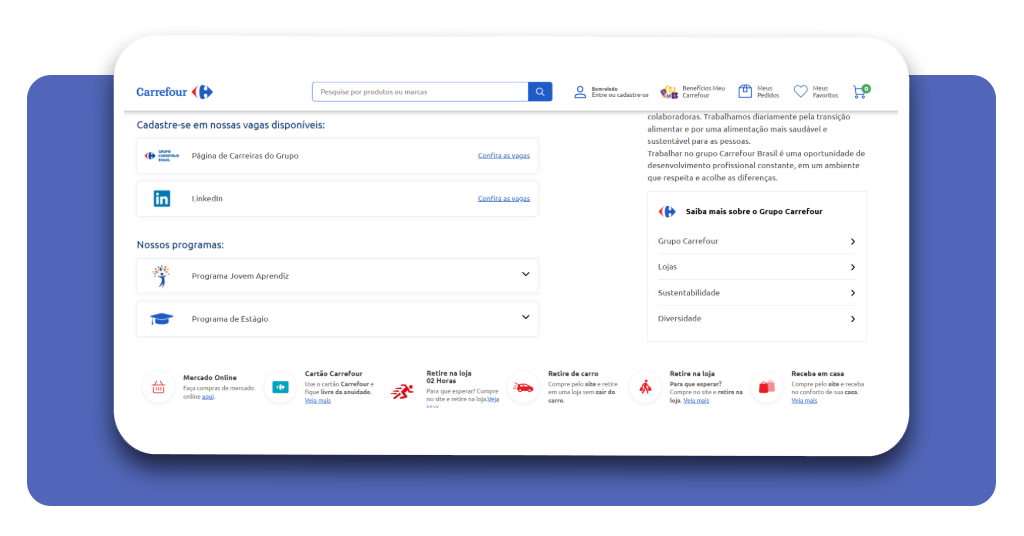Click the red bags Receba em casa icon
Screen dimensions: 1024x536
767,387
